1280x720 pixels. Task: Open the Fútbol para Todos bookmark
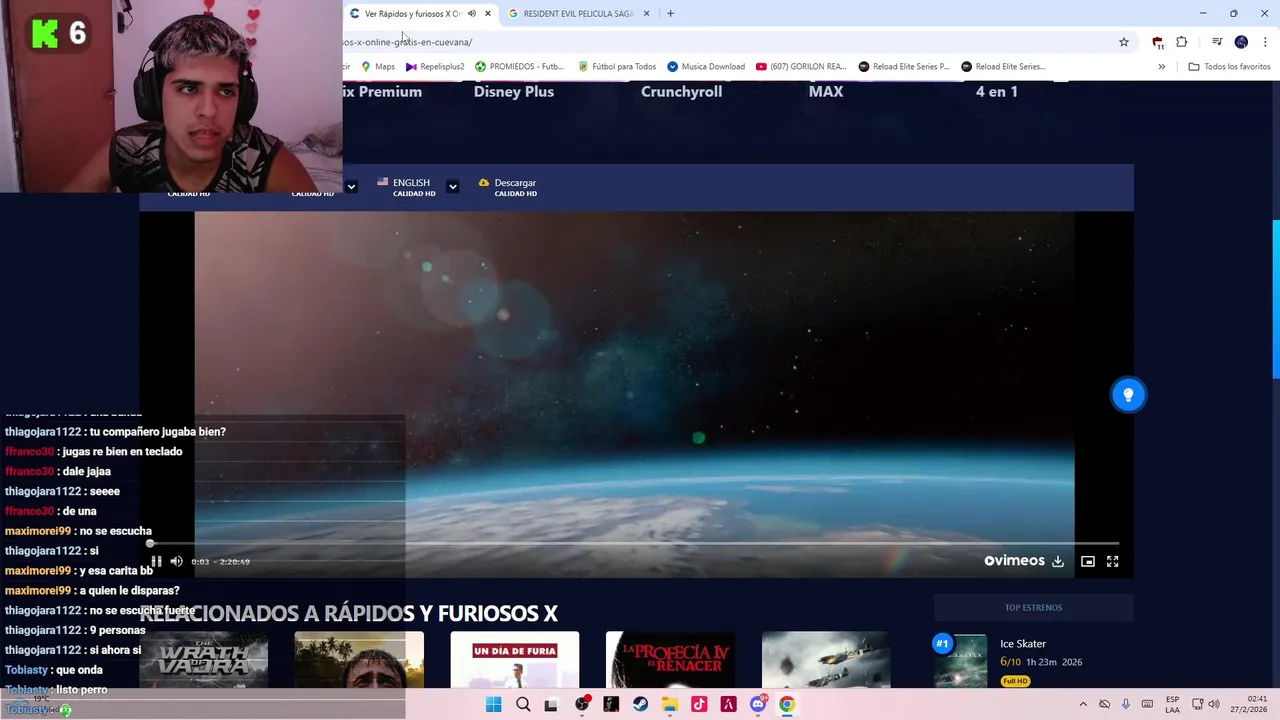coord(617,67)
